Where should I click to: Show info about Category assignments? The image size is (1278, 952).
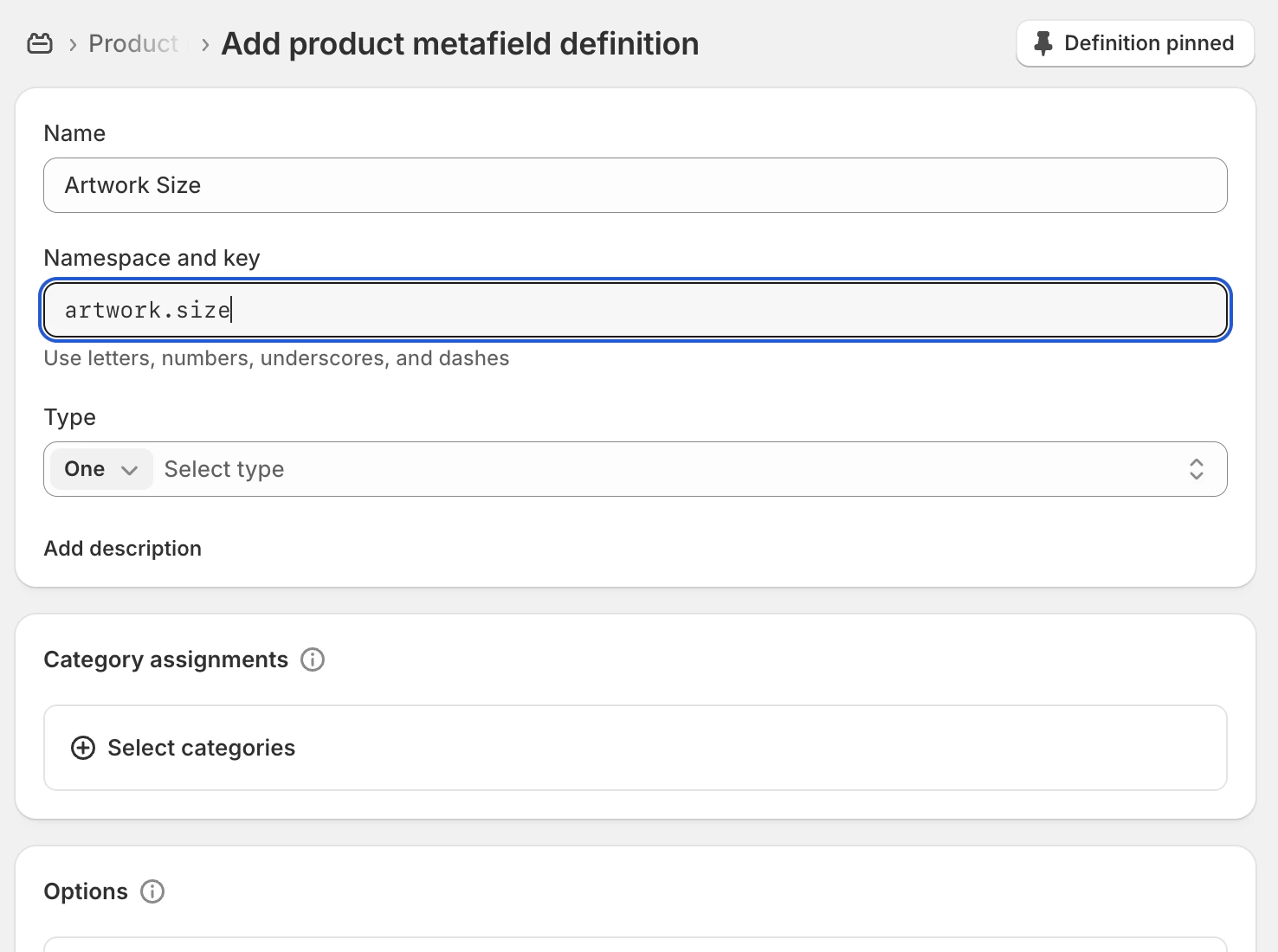(x=313, y=659)
